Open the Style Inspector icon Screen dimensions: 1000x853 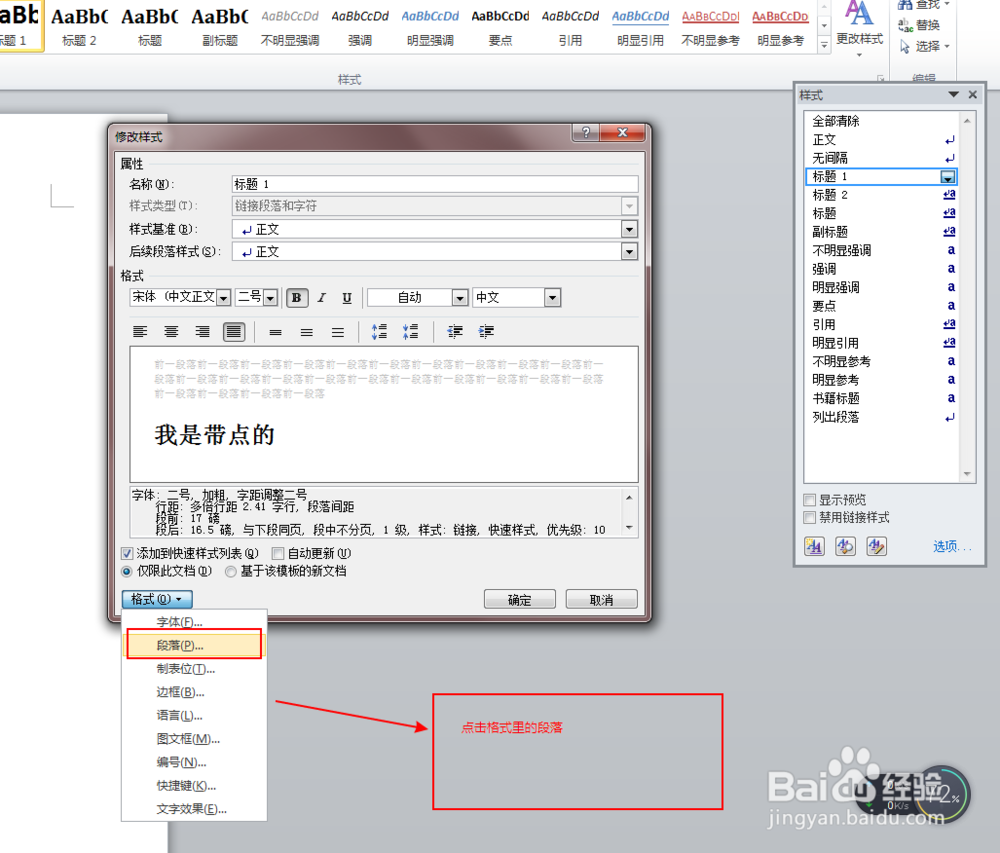coord(844,547)
